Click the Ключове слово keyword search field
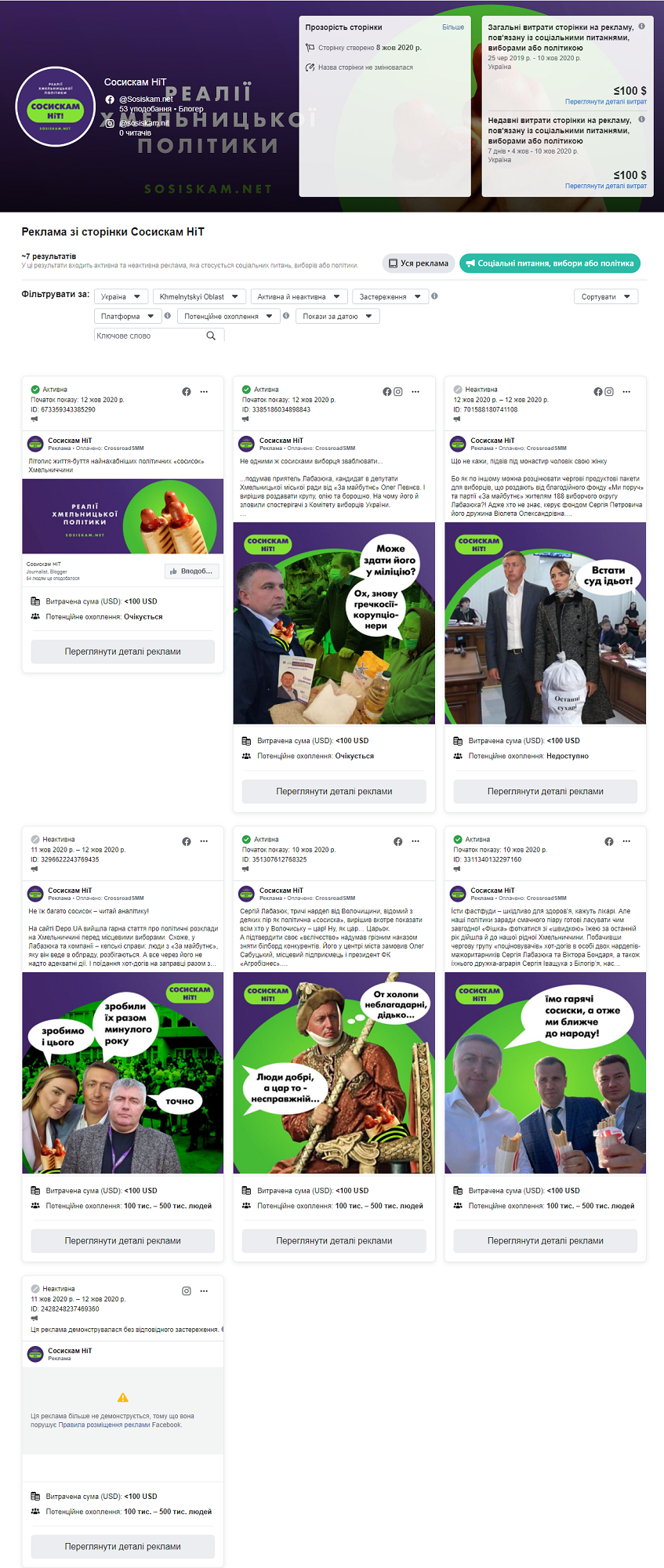Image resolution: width=664 pixels, height=1568 pixels. (149, 336)
